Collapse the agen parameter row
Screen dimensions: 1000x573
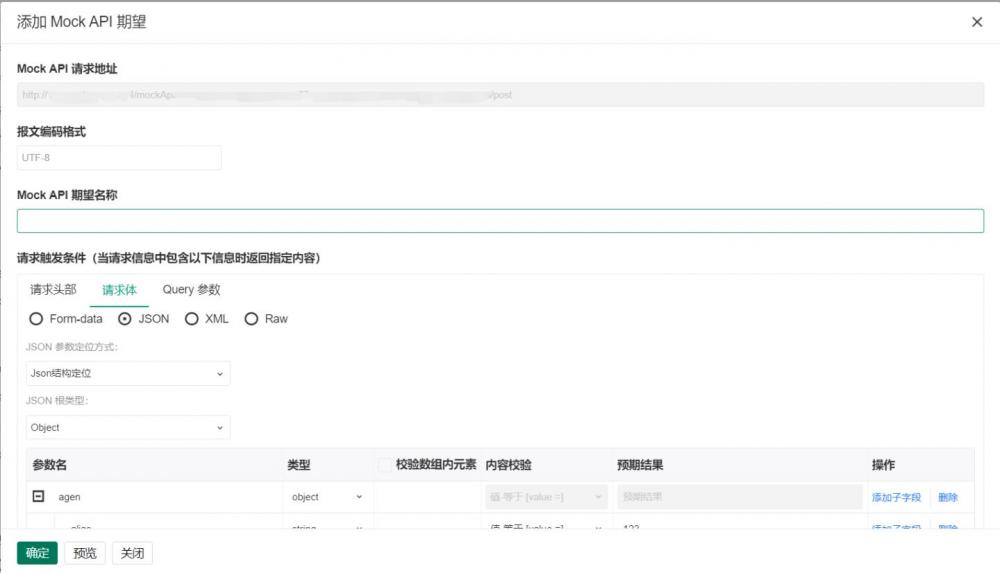(x=39, y=496)
